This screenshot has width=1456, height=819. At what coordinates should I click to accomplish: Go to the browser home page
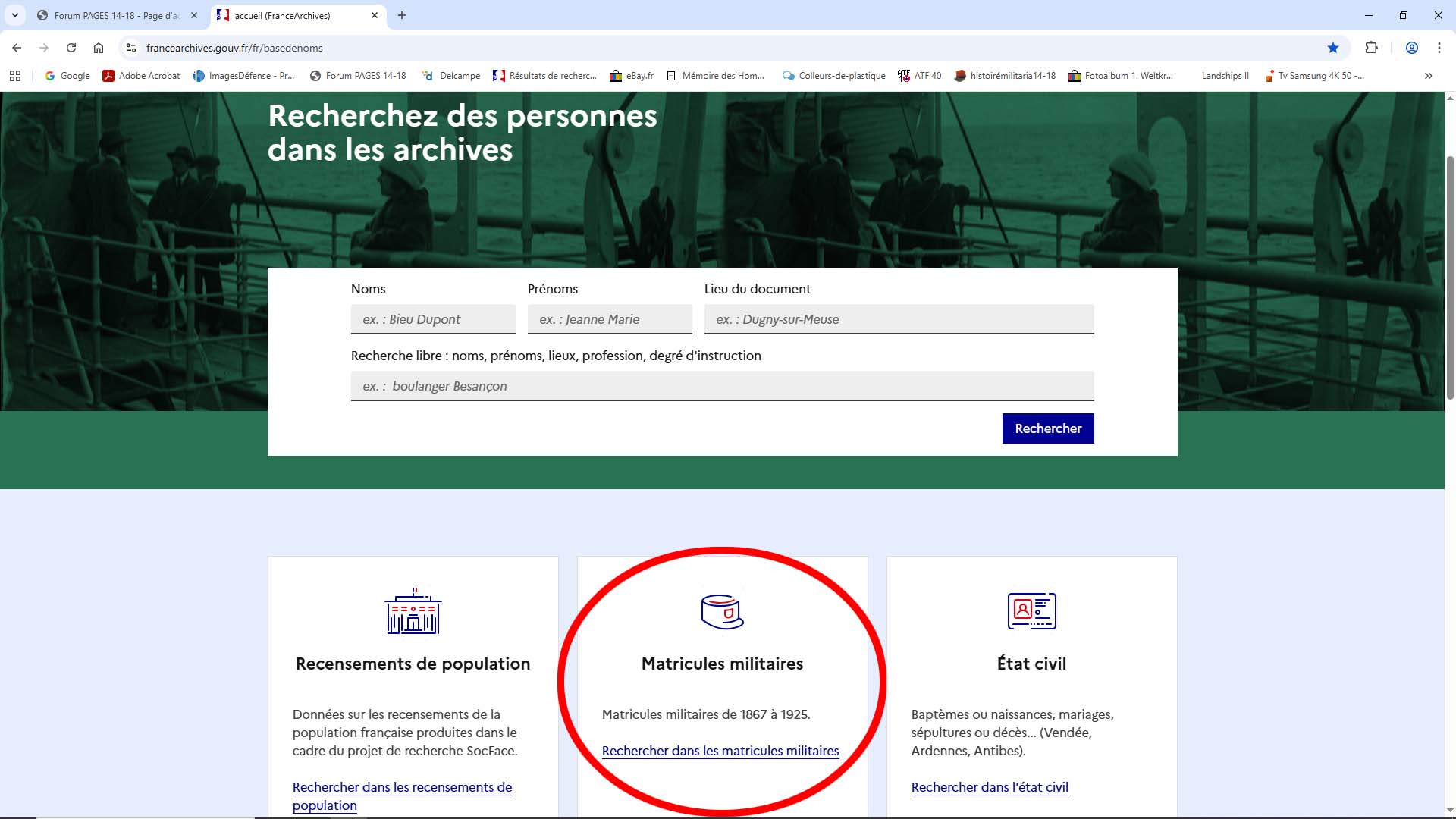click(99, 48)
